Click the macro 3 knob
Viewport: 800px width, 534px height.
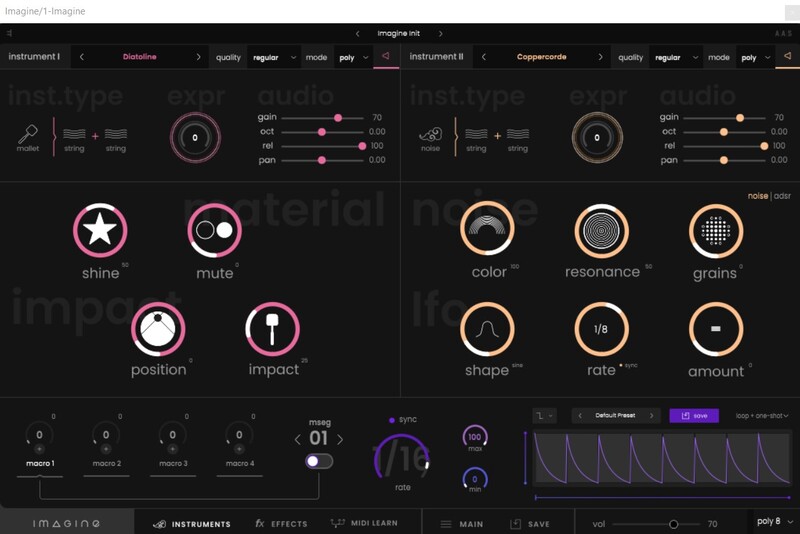click(x=172, y=435)
